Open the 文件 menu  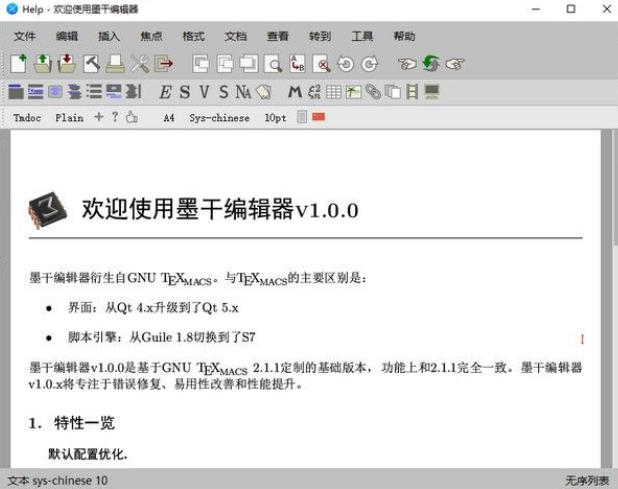tap(25, 37)
